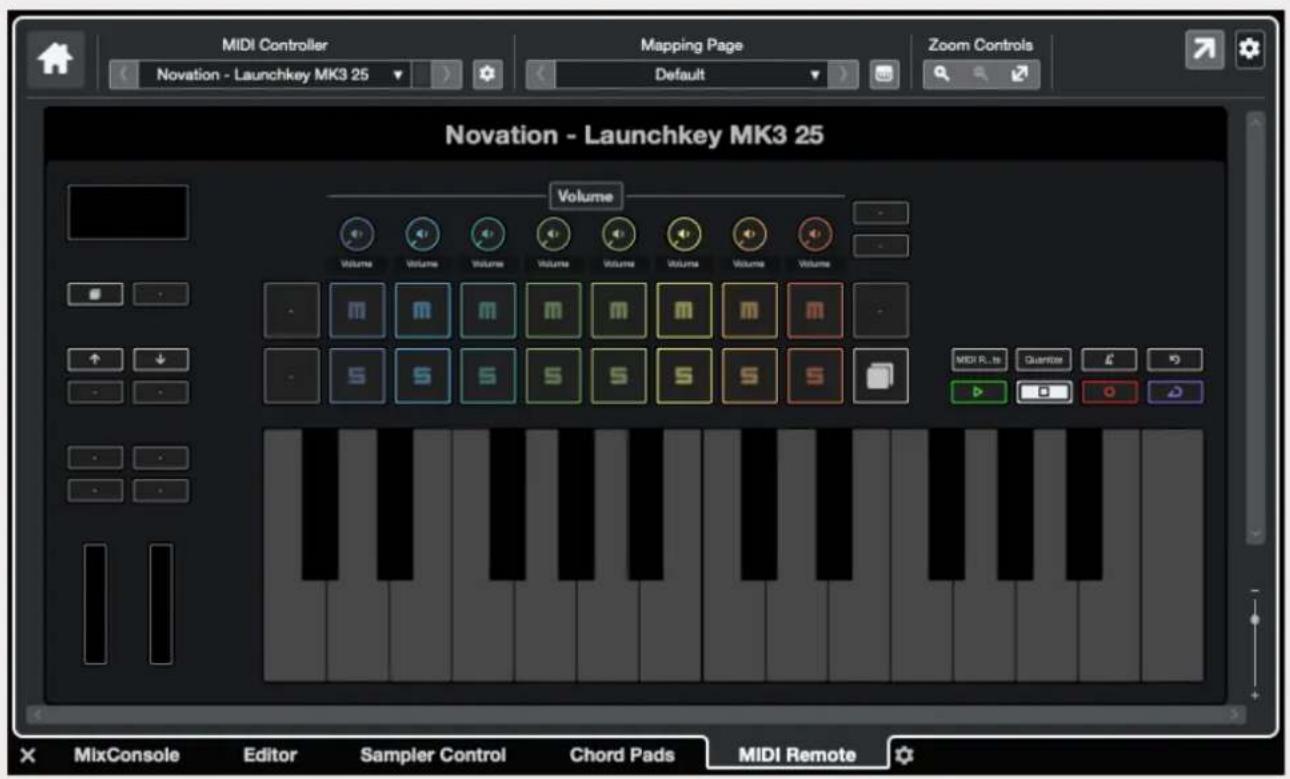The width and height of the screenshot is (1290, 779).
Task: Click the sixth Volume knob (yellow)
Action: click(685, 235)
